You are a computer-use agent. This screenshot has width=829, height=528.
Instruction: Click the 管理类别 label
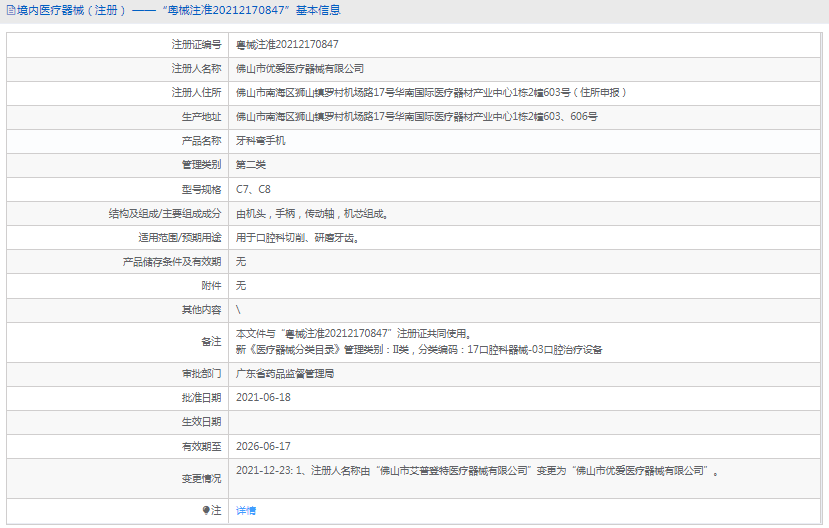coord(201,165)
